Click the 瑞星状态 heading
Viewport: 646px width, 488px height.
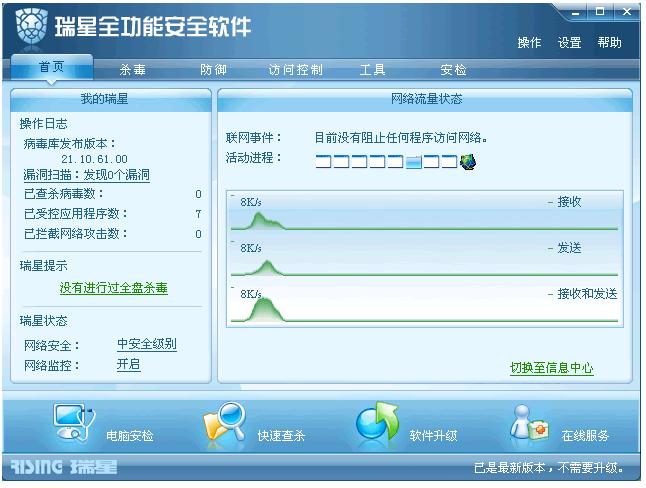43,321
